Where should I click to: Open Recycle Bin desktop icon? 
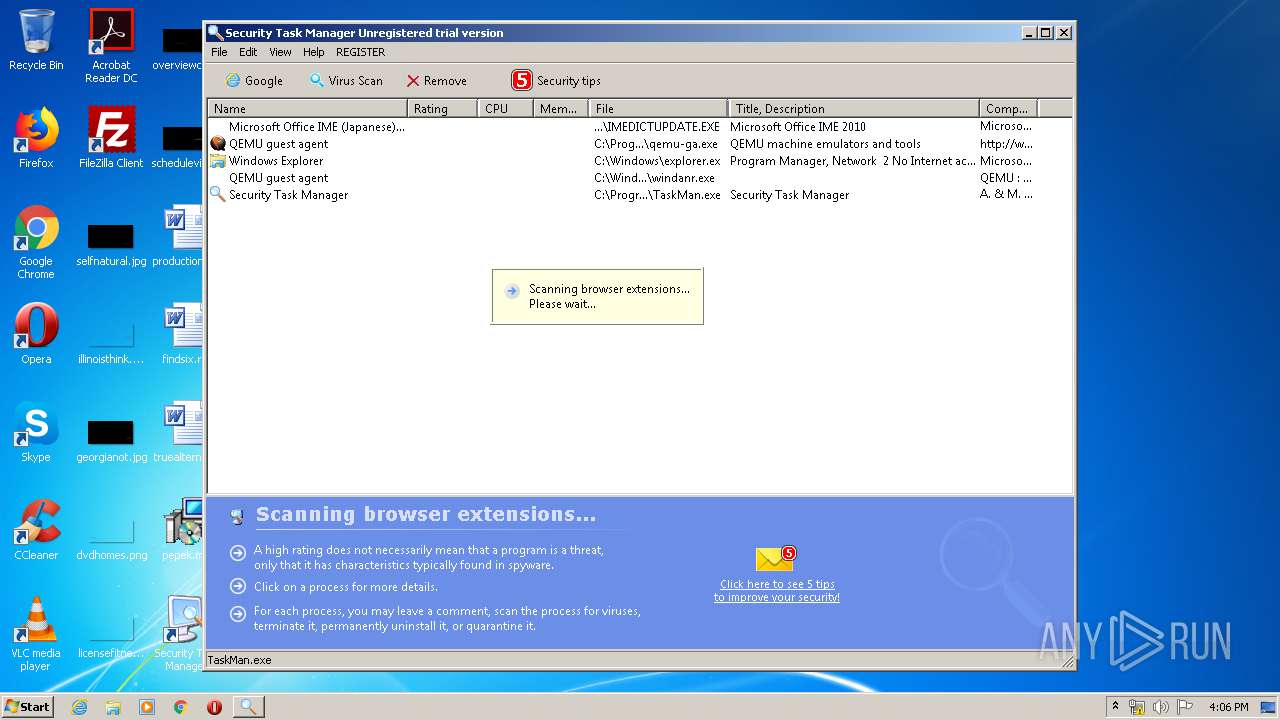(x=36, y=40)
